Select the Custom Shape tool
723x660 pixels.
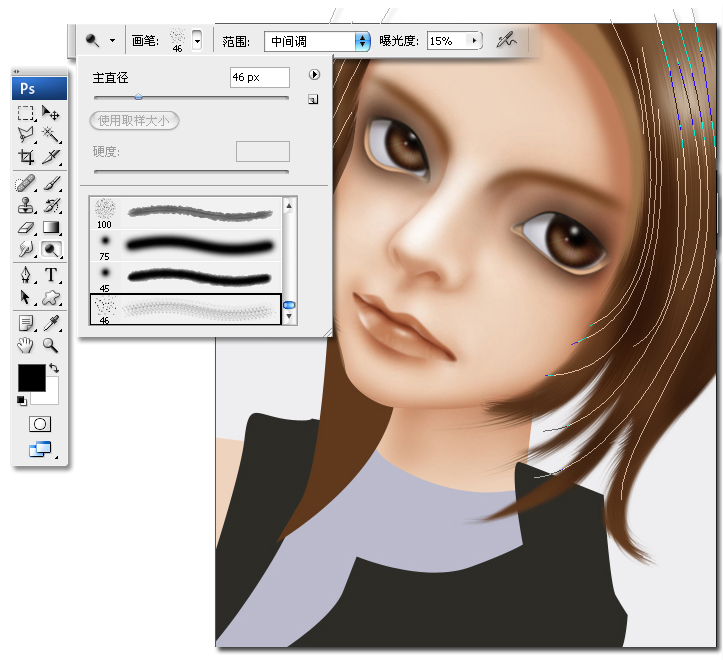(x=51, y=297)
